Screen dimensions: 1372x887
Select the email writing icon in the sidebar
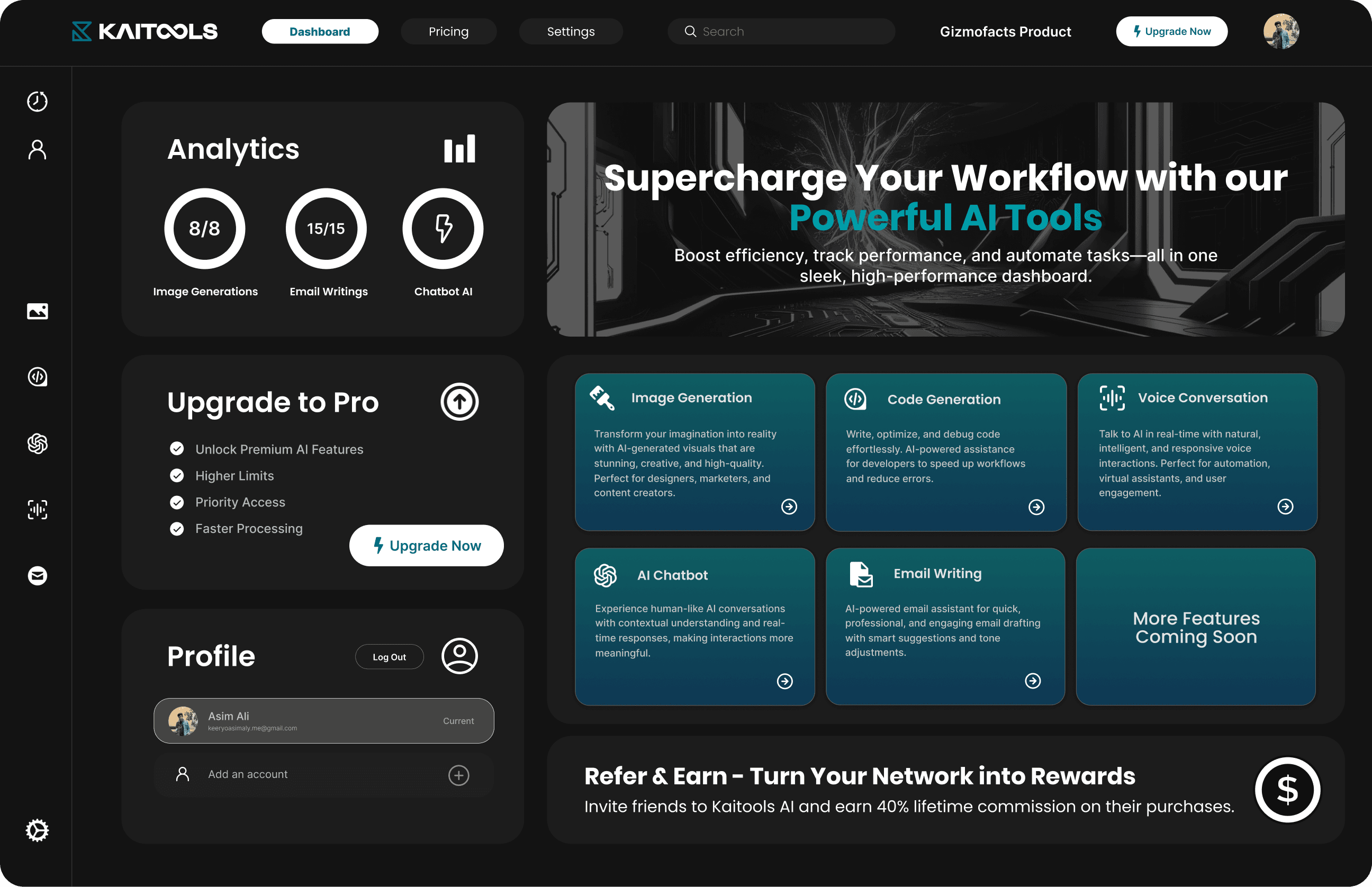37,575
